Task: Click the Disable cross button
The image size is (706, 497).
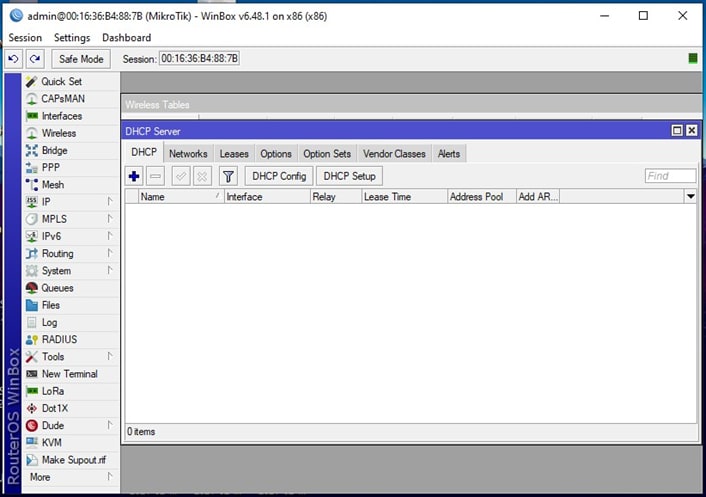Action: (x=202, y=176)
